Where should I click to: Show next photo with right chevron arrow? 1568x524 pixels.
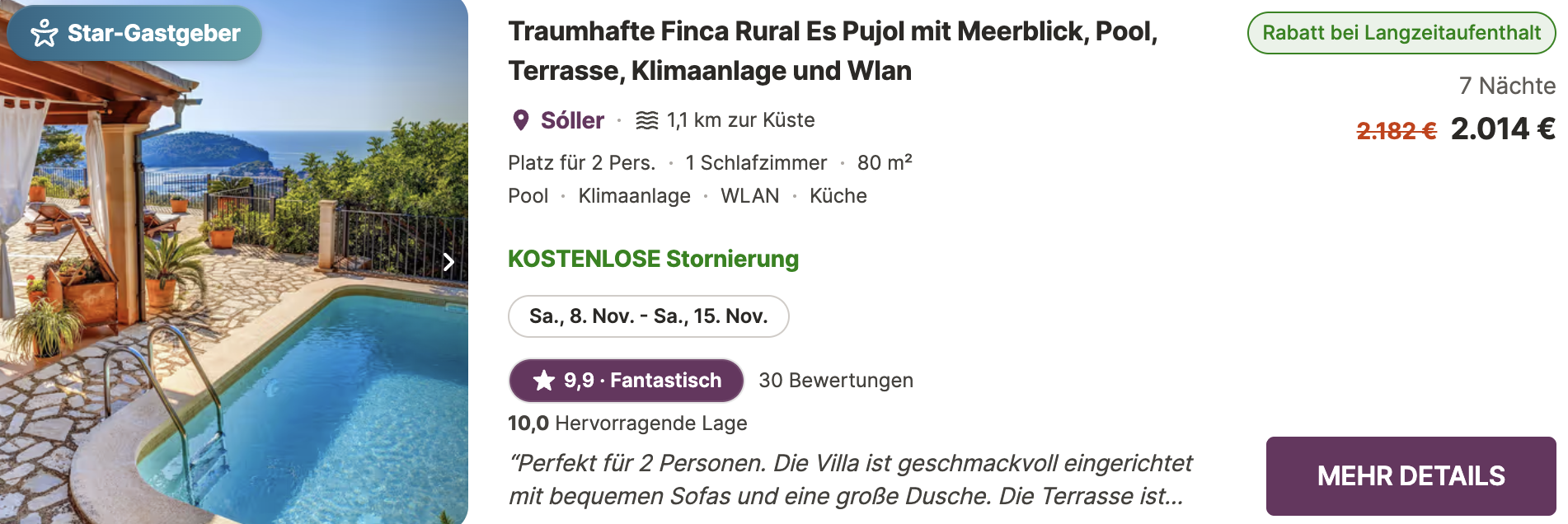[448, 262]
